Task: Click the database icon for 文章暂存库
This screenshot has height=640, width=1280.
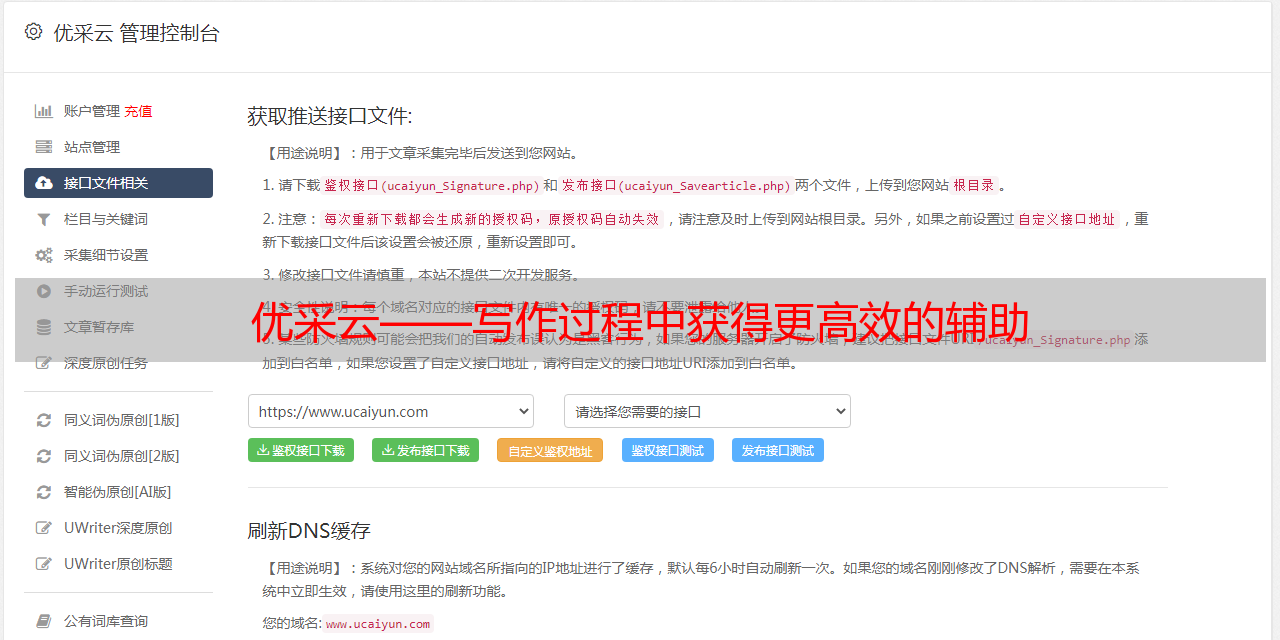Action: pyautogui.click(x=44, y=327)
